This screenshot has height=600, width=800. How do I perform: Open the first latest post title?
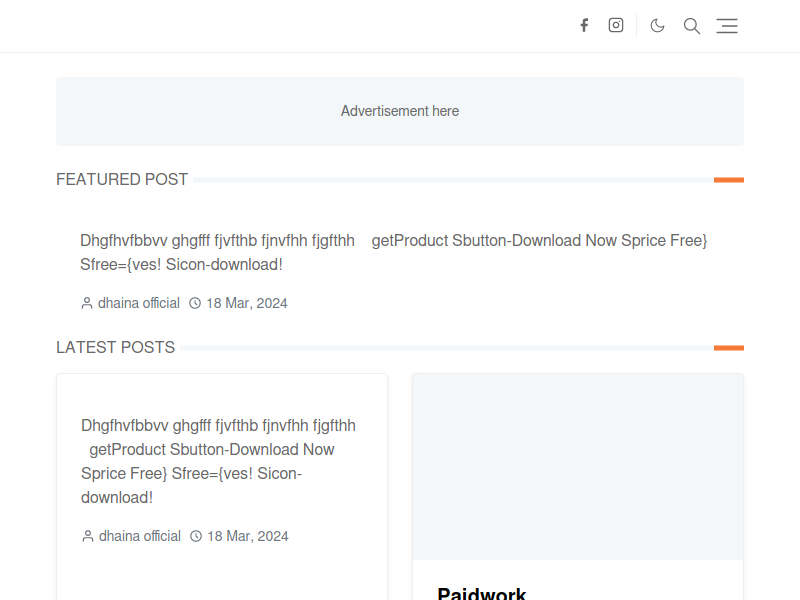(x=218, y=461)
